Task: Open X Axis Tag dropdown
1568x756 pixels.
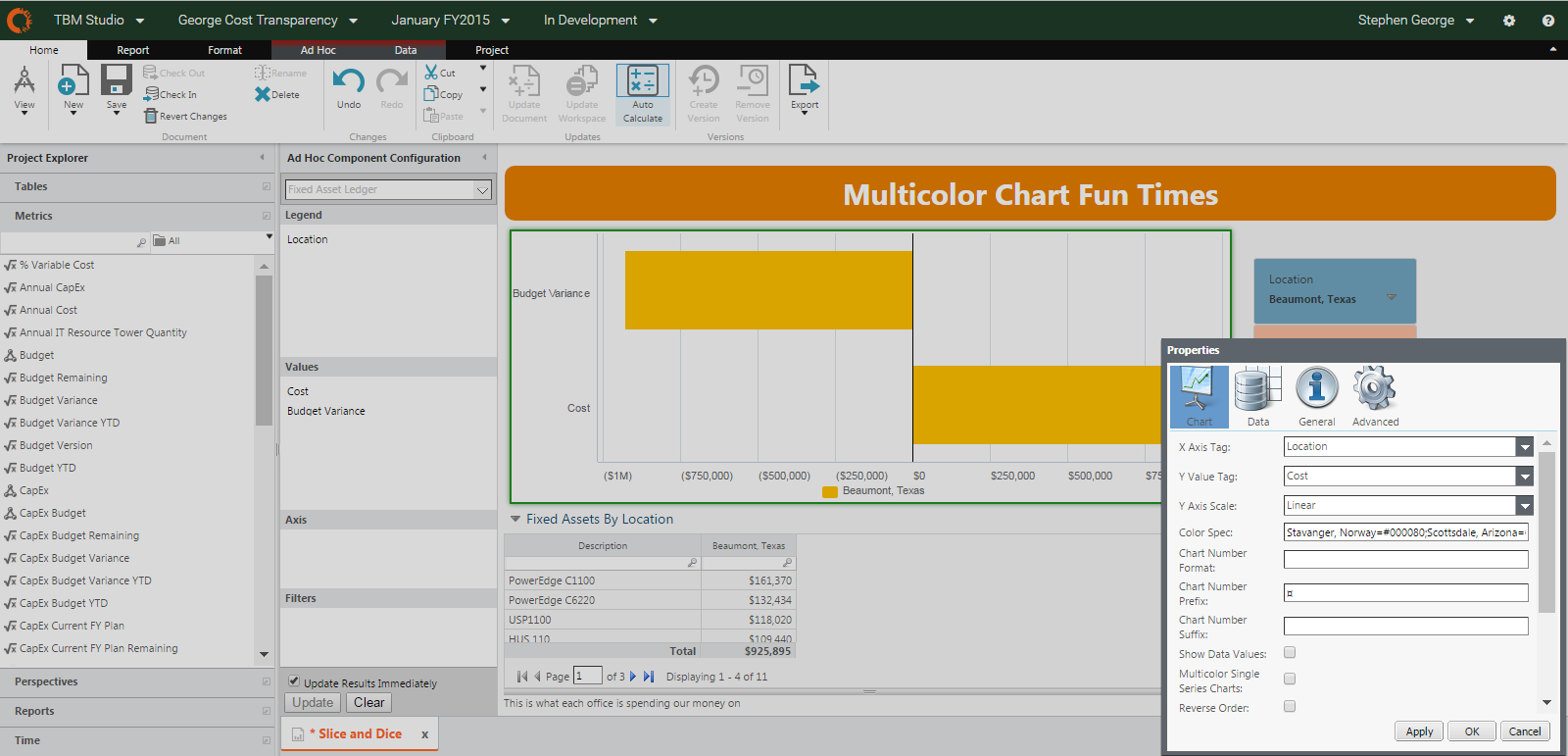Action: point(1524,447)
